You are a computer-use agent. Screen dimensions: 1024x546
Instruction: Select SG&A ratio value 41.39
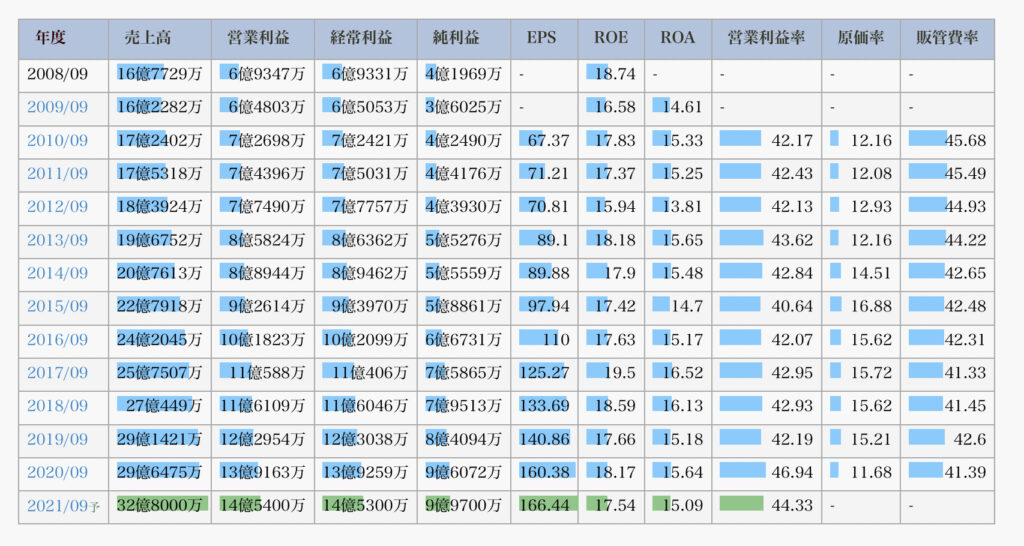click(965, 472)
